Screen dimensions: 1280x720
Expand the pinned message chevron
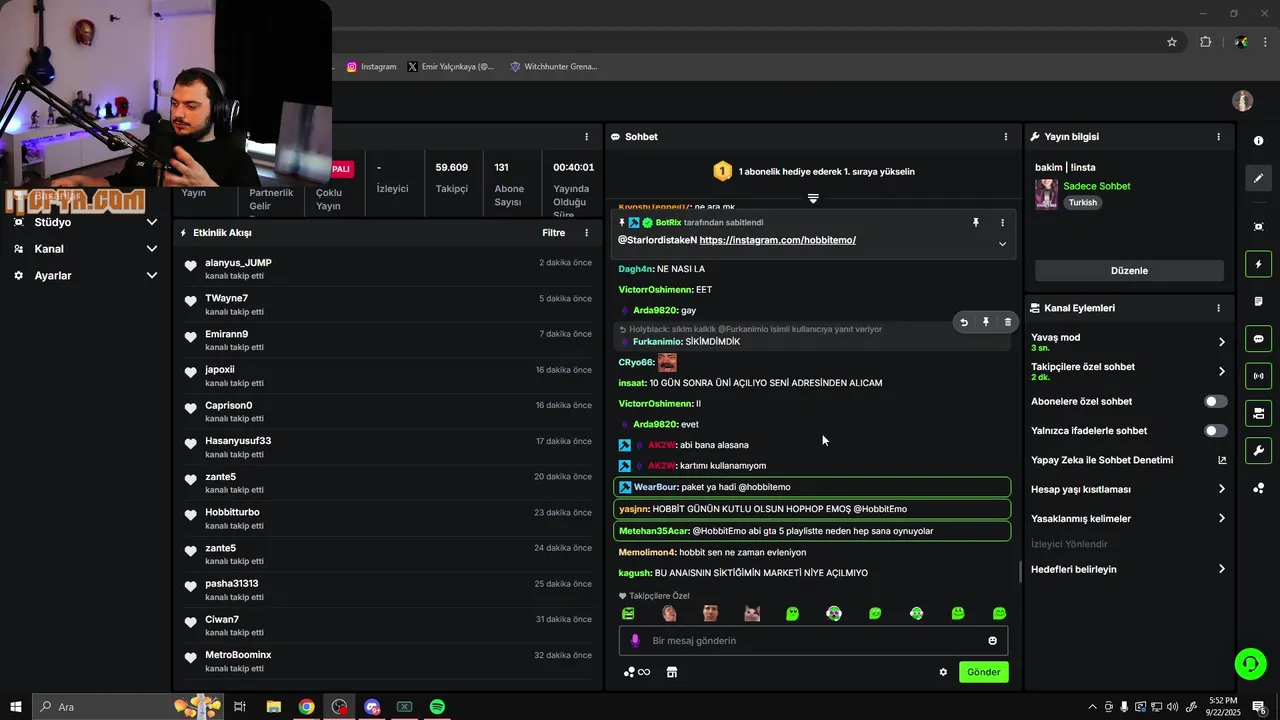(1002, 244)
